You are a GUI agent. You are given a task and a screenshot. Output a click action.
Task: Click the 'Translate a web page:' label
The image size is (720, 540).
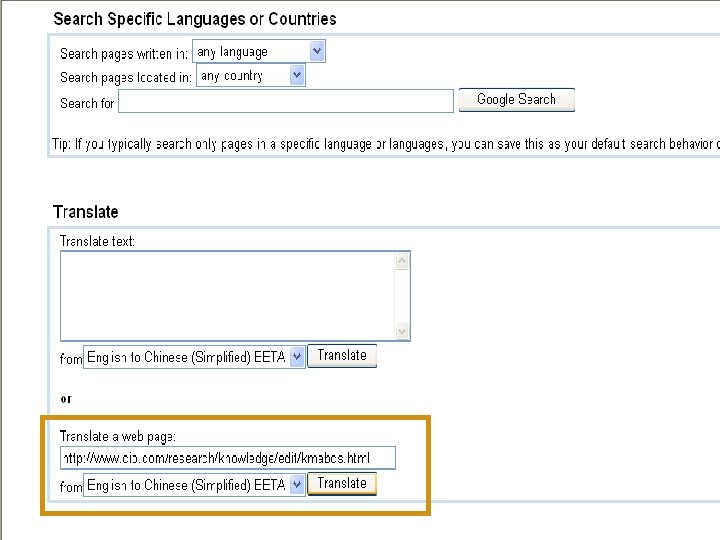tap(118, 436)
